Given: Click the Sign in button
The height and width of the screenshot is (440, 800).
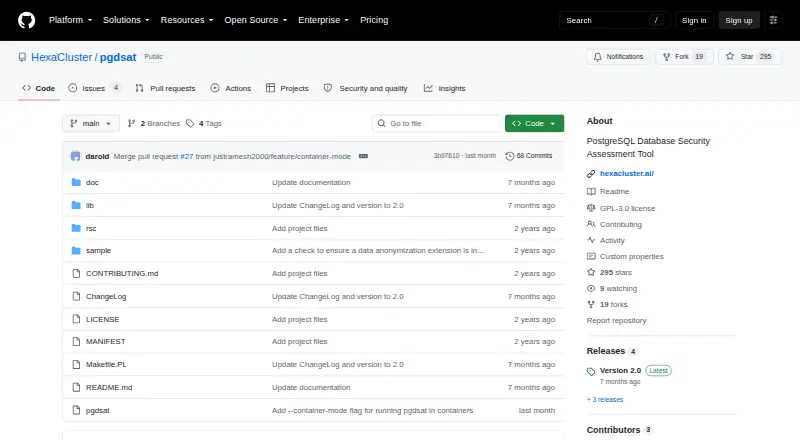Looking at the screenshot, I should click(694, 20).
